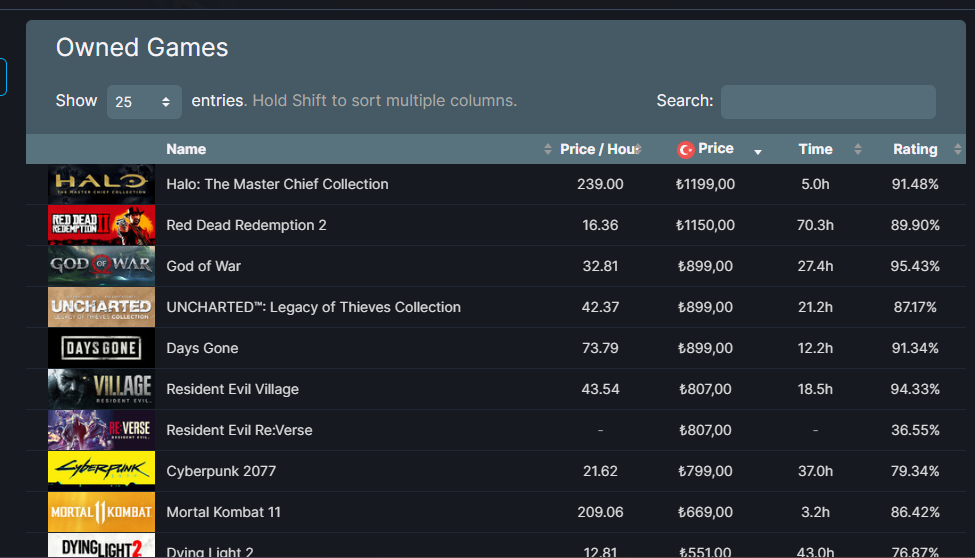The height and width of the screenshot is (558, 975).
Task: Select Halo rating 91.48%
Action: click(915, 184)
